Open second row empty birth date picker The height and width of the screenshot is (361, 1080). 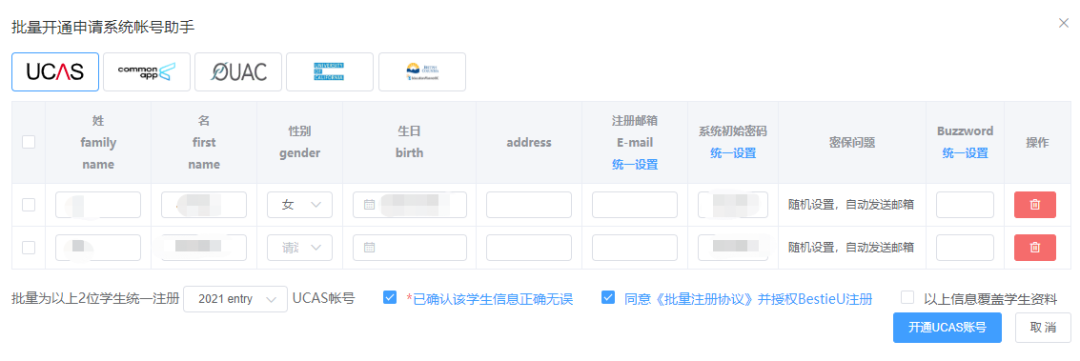(410, 247)
